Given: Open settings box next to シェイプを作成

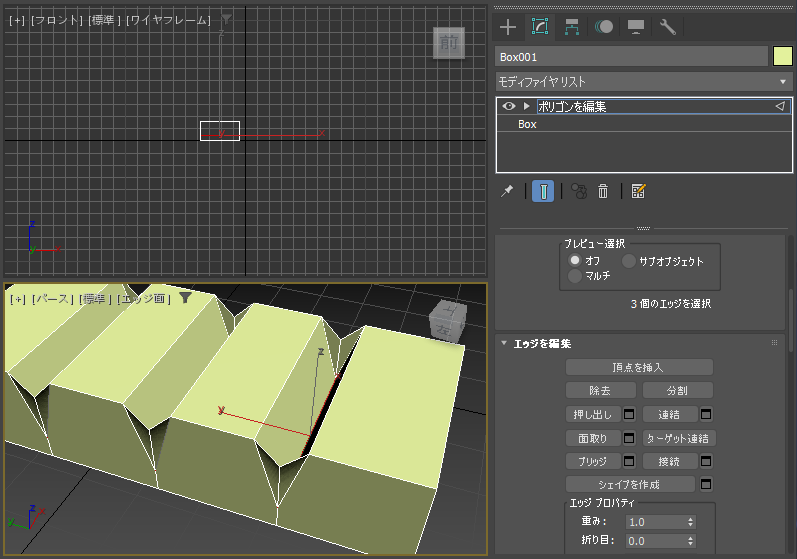Looking at the screenshot, I should (706, 484).
